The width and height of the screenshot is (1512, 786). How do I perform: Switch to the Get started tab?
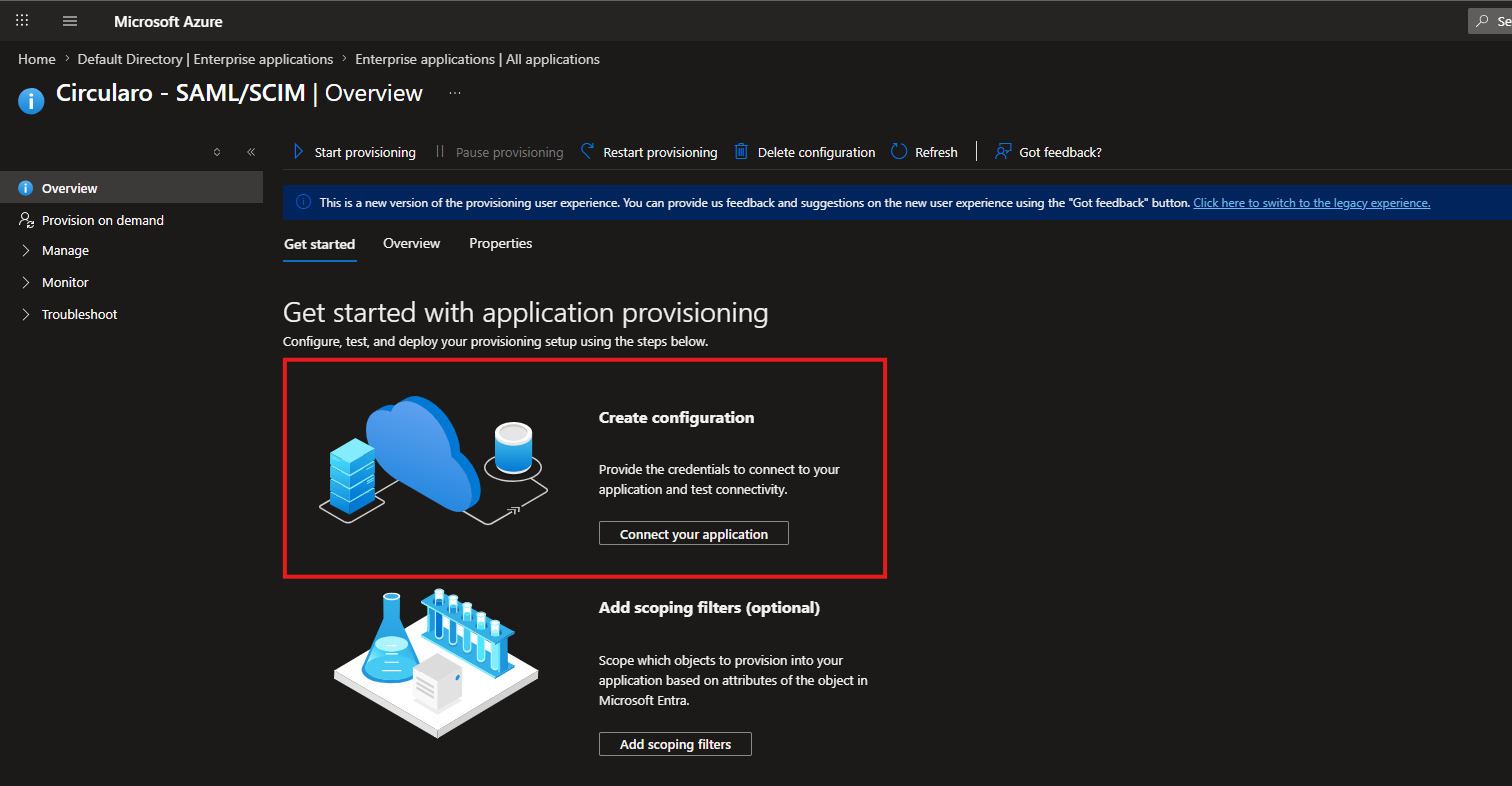click(x=320, y=244)
